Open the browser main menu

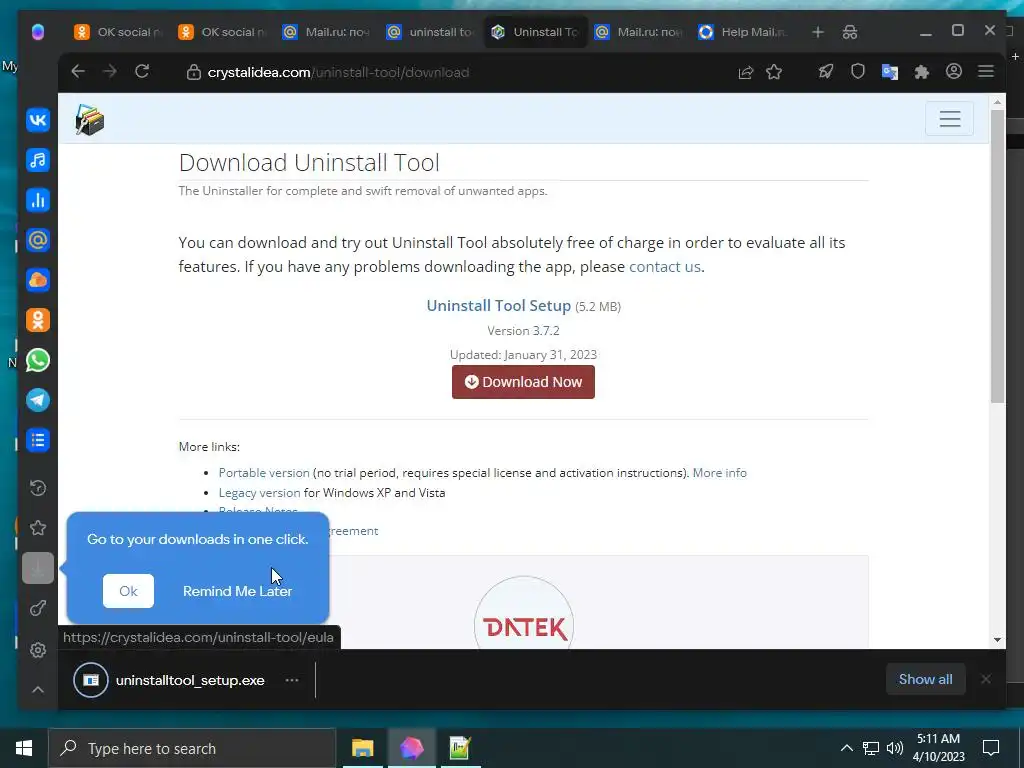click(x=985, y=72)
